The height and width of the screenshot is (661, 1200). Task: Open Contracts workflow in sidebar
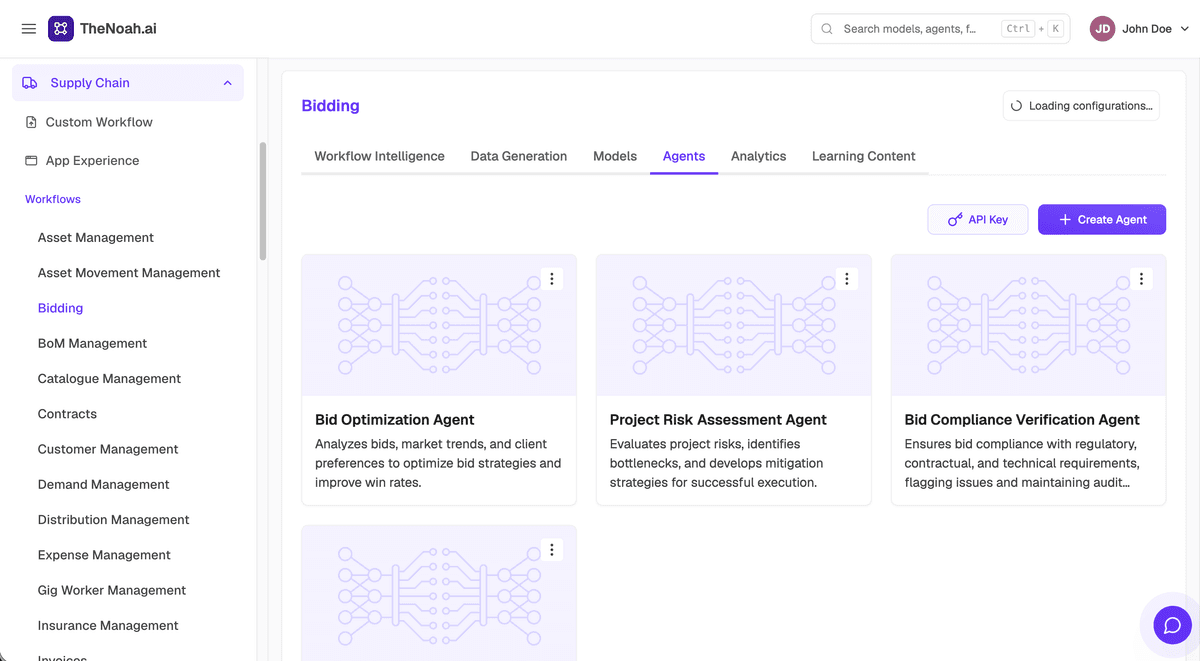pos(67,414)
